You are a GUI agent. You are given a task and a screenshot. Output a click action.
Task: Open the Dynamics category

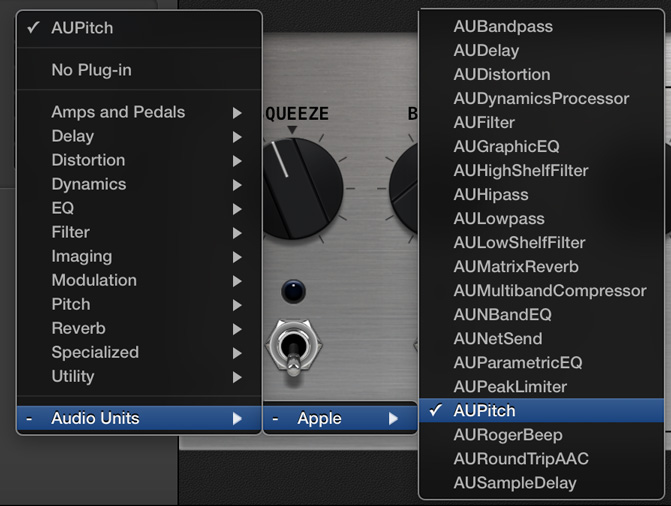(139, 184)
